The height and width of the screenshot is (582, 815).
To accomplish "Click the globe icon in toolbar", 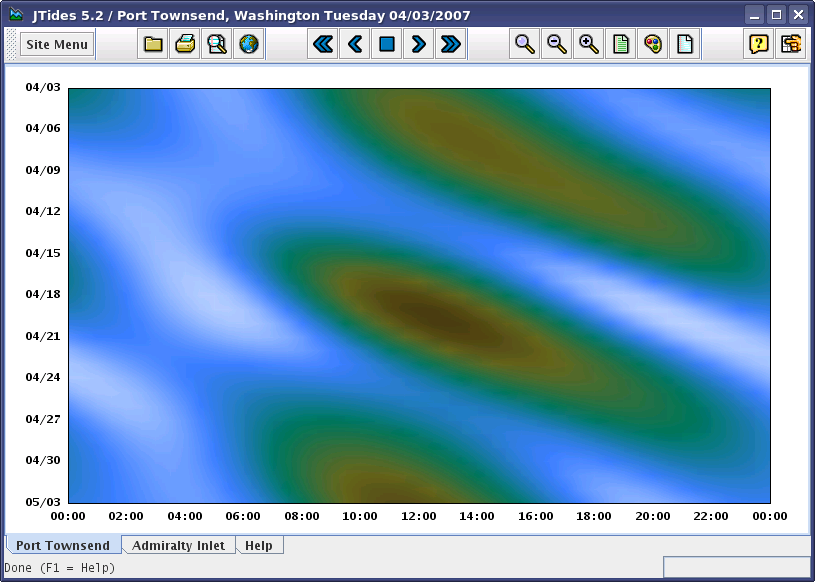I will pyautogui.click(x=249, y=44).
